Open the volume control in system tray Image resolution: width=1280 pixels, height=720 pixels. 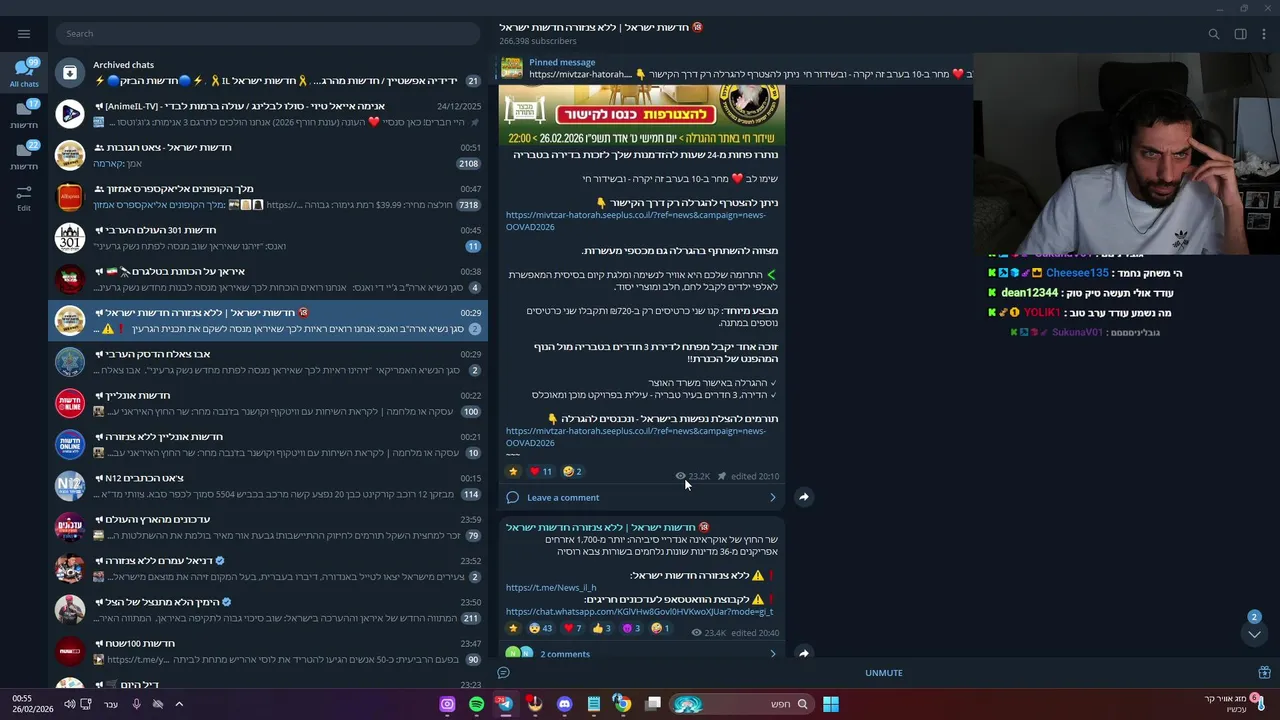point(69,704)
